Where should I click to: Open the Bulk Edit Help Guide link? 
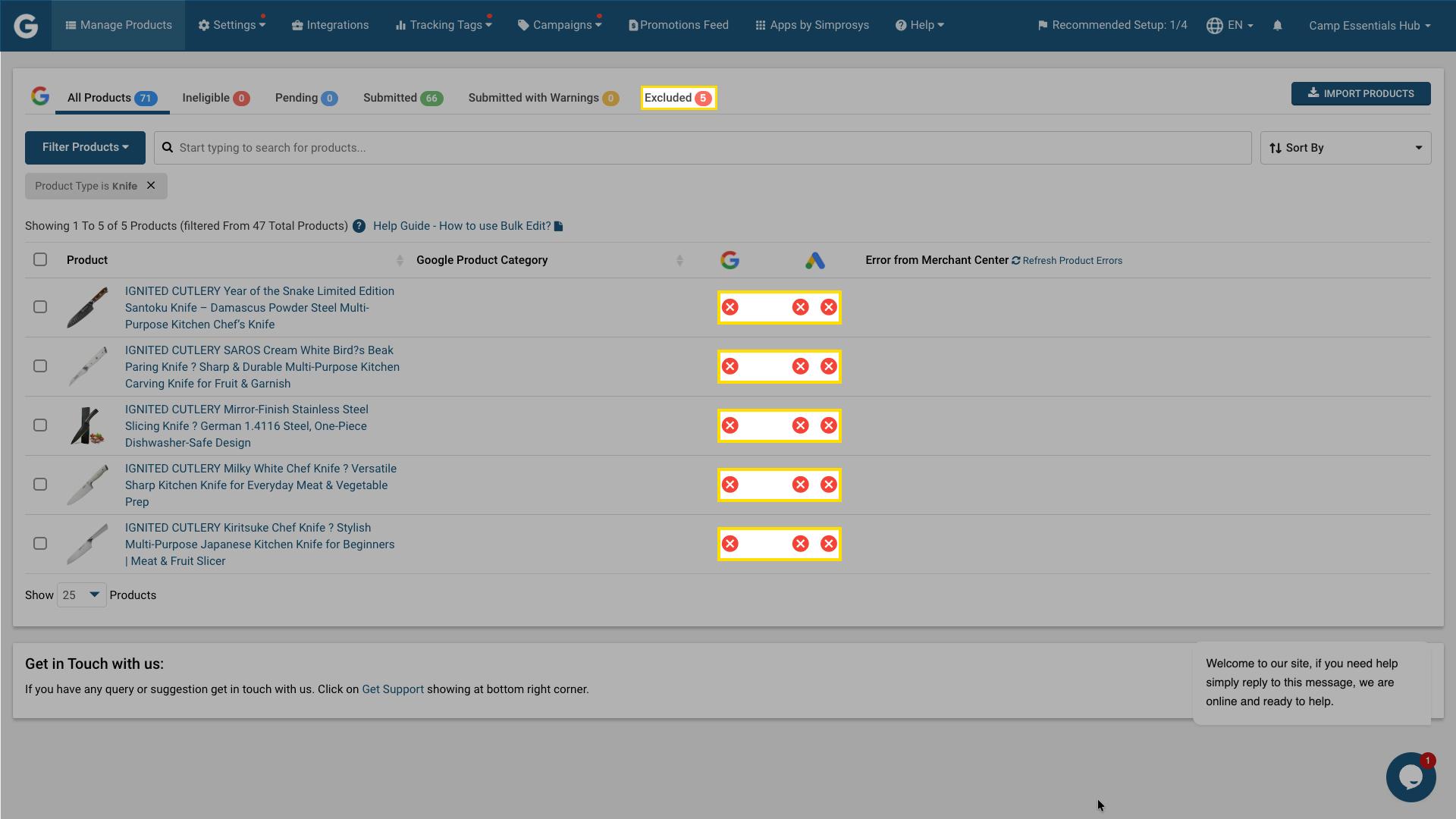[462, 225]
